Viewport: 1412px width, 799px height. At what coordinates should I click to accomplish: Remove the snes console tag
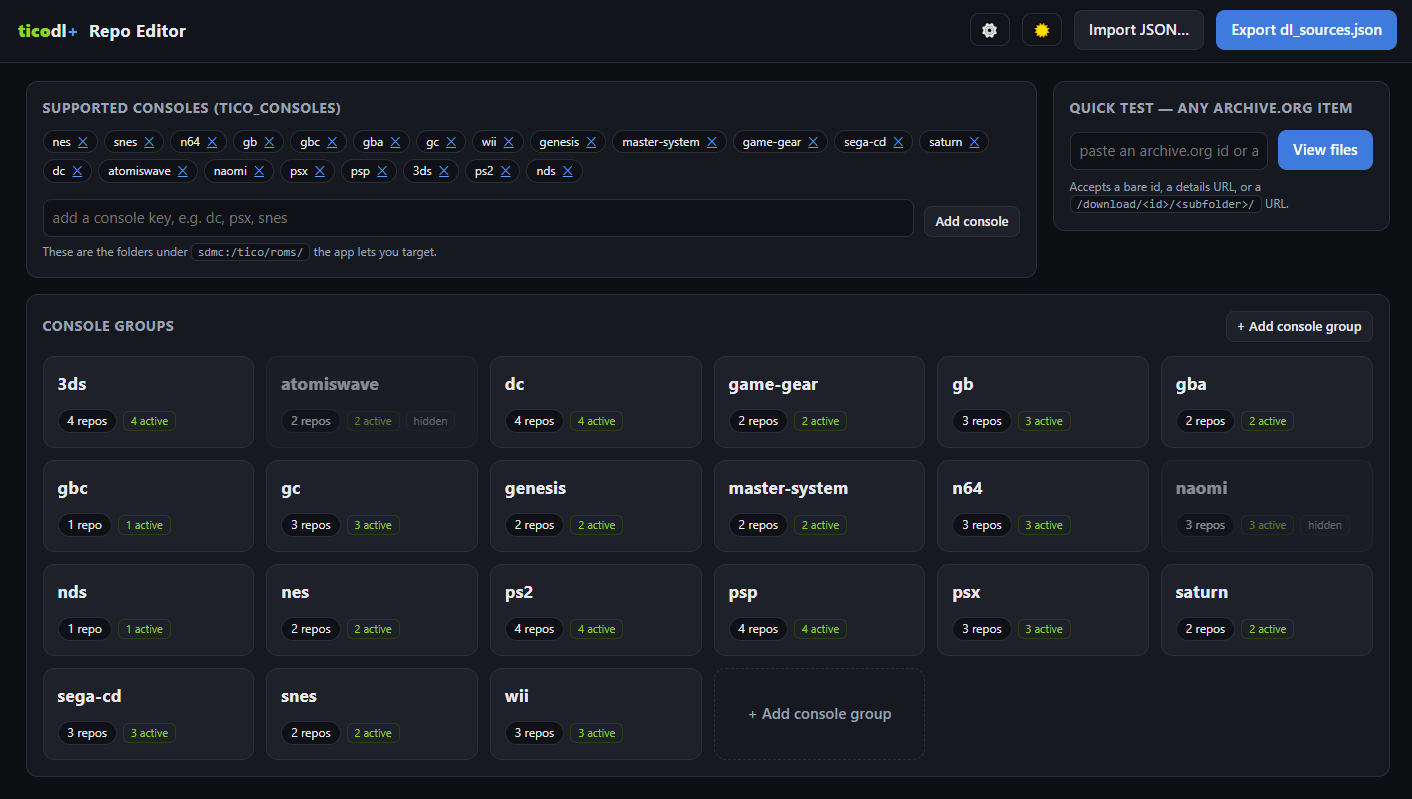149,142
